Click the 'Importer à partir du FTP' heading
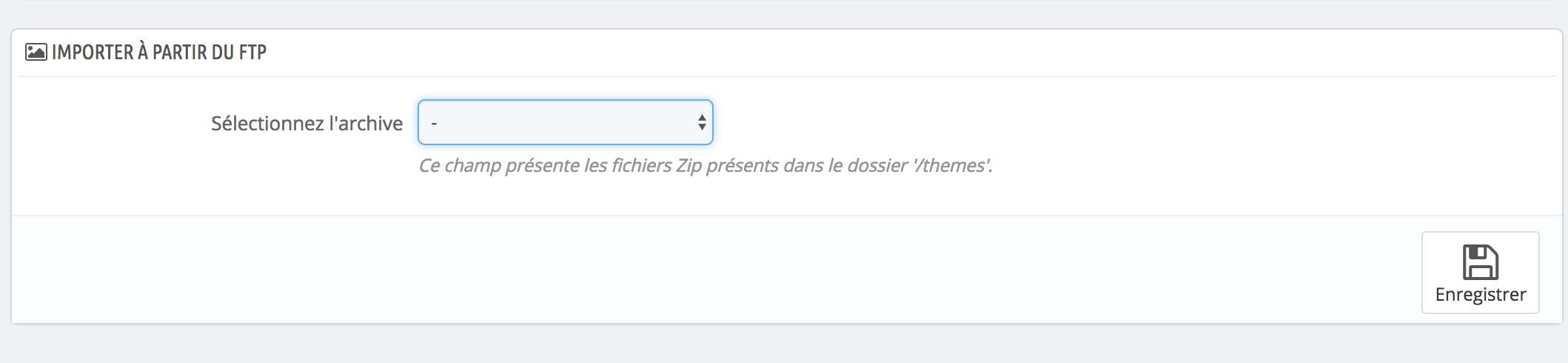 159,53
